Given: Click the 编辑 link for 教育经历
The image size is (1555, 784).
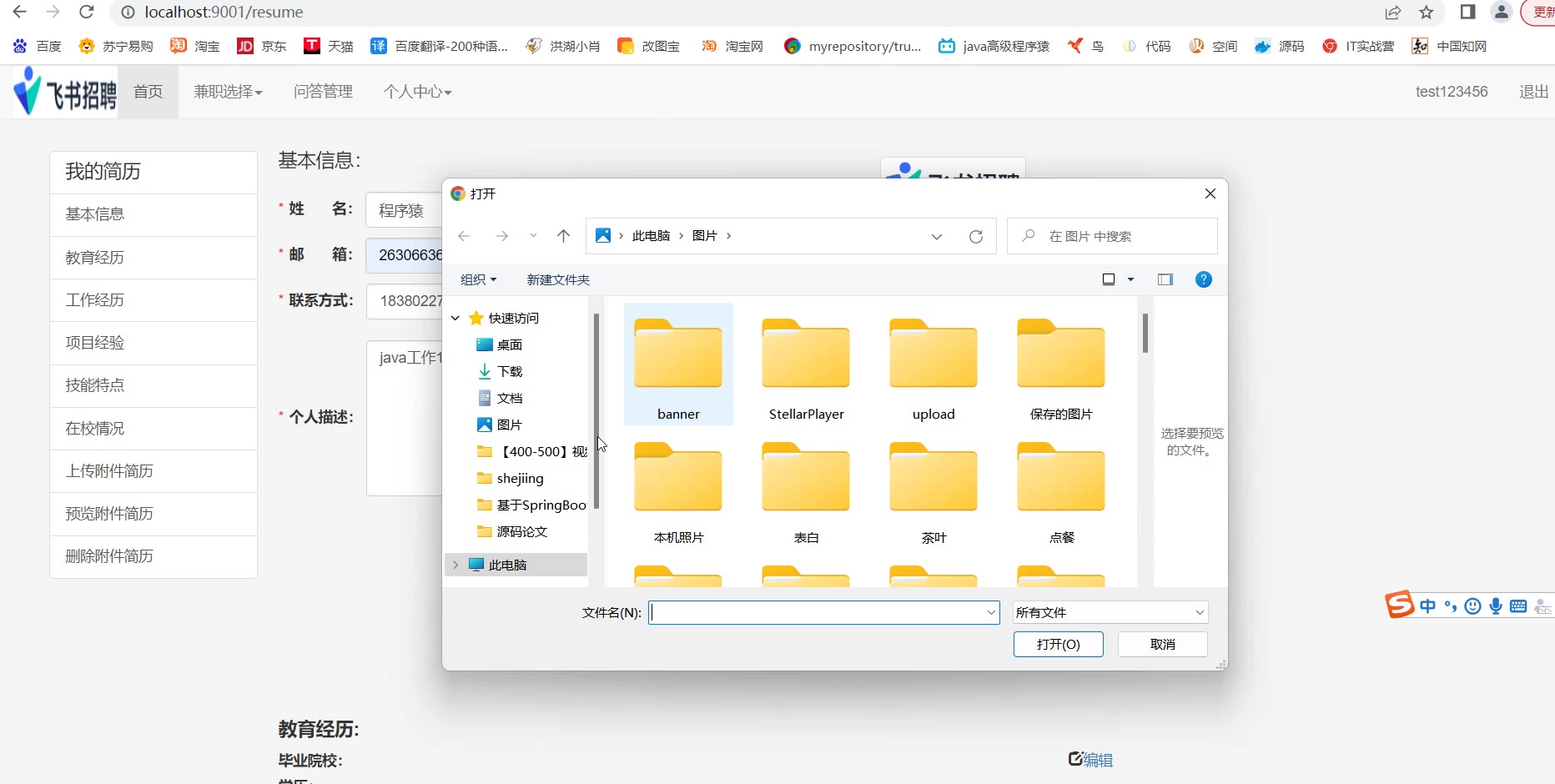Looking at the screenshot, I should pos(1091,760).
